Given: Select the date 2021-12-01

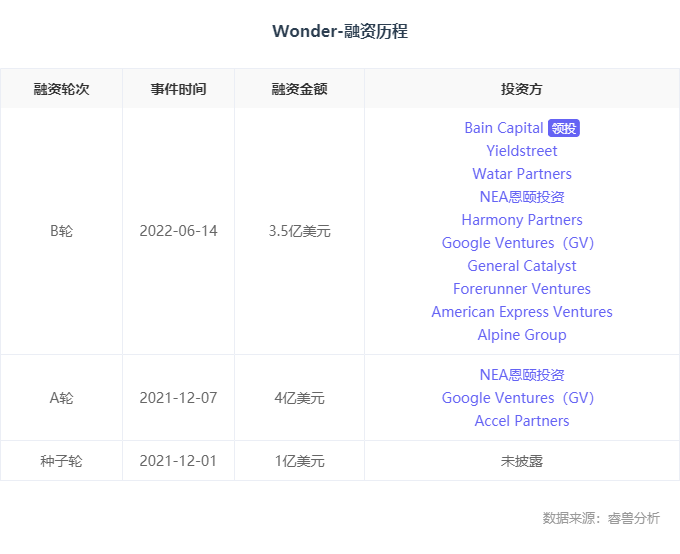Looking at the screenshot, I should pos(178,461).
